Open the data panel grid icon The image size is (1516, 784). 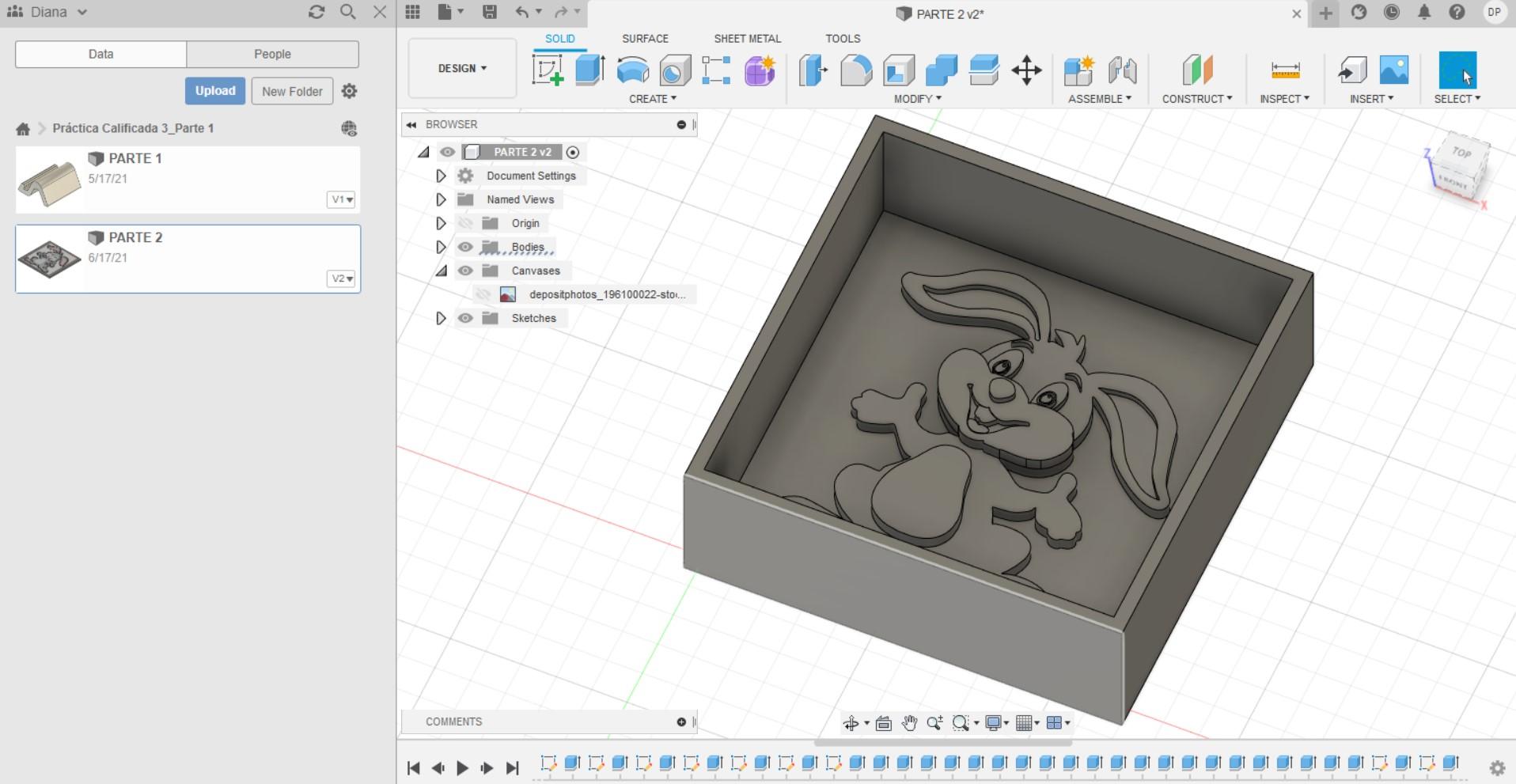click(x=412, y=12)
